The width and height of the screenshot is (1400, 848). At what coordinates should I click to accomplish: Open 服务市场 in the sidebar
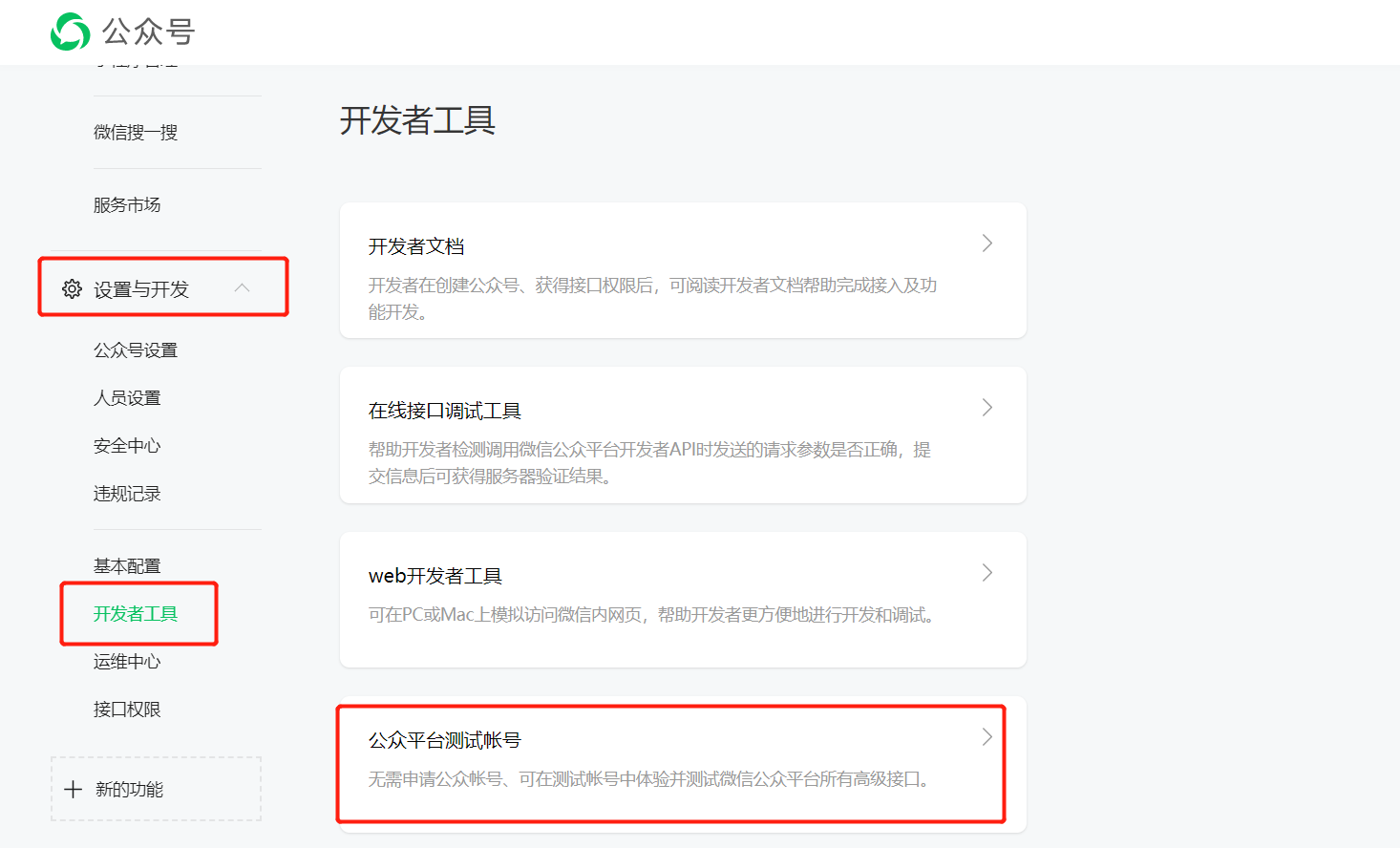pos(127,204)
